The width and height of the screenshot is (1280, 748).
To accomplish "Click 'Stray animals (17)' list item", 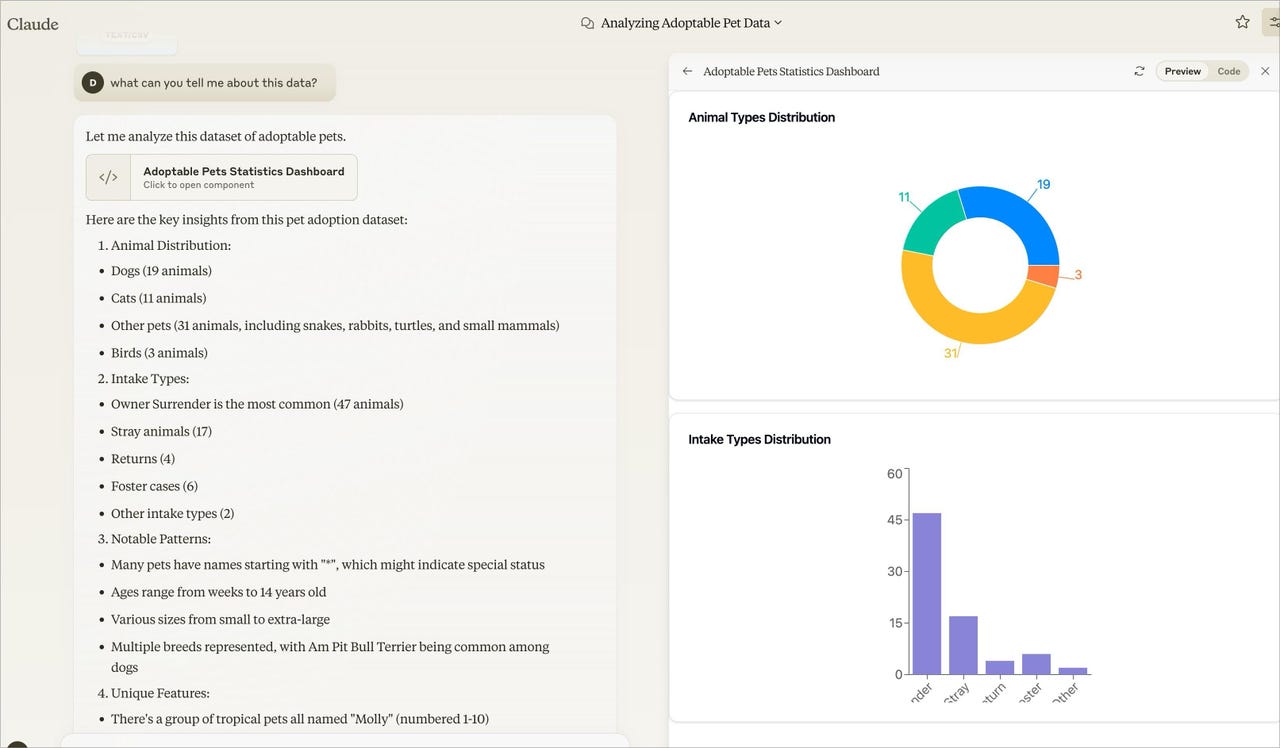I will coord(161,432).
